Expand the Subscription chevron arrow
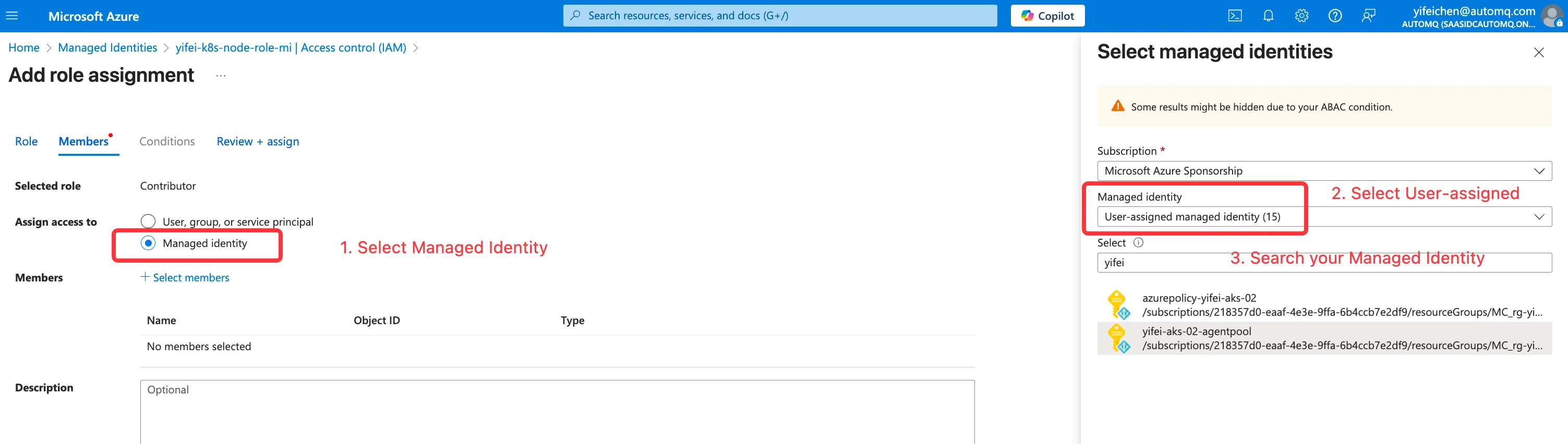Screen dimensions: 1568x444 pyautogui.click(x=1539, y=171)
